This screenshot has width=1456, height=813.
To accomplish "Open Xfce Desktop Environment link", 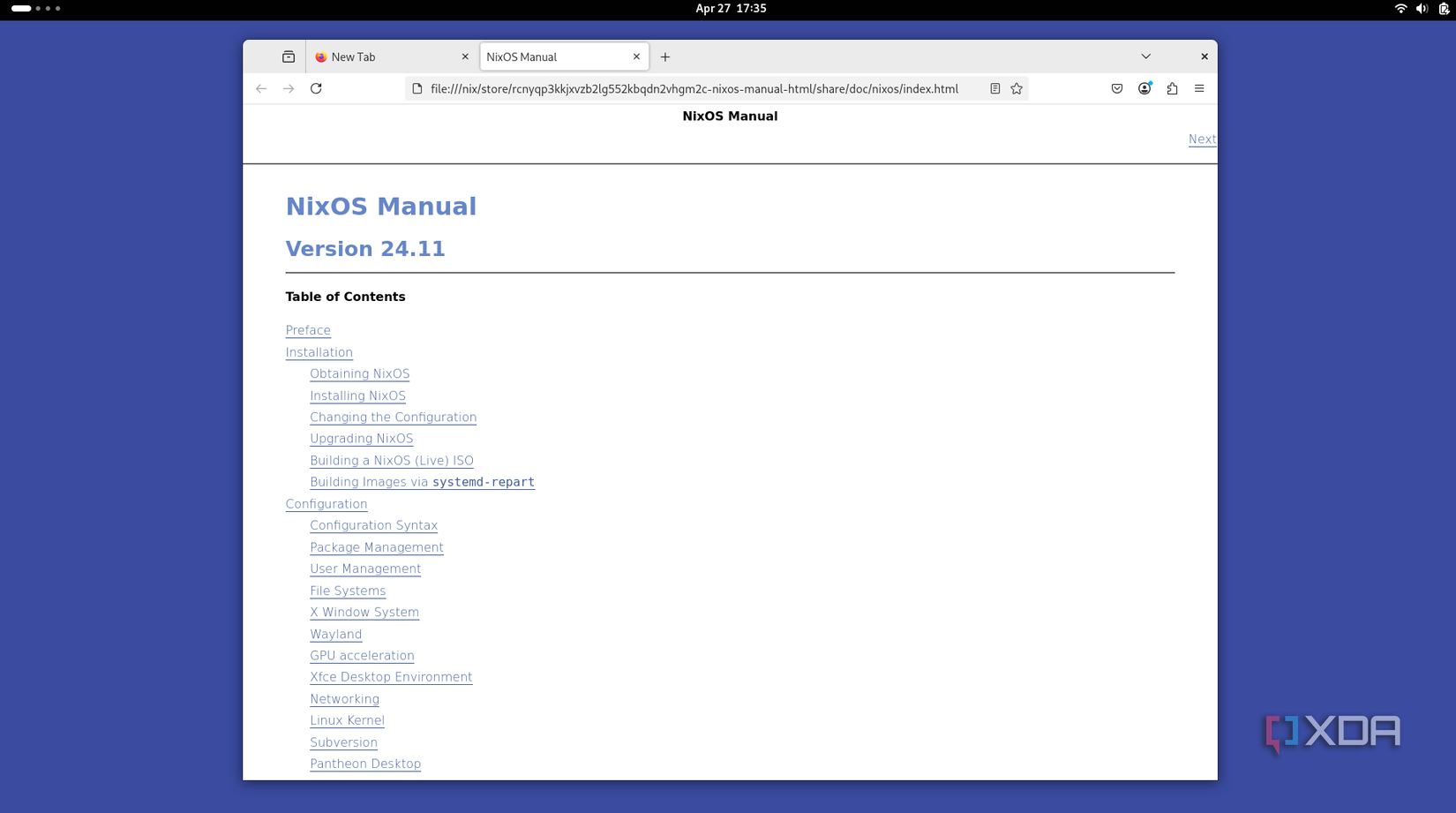I will [x=391, y=677].
